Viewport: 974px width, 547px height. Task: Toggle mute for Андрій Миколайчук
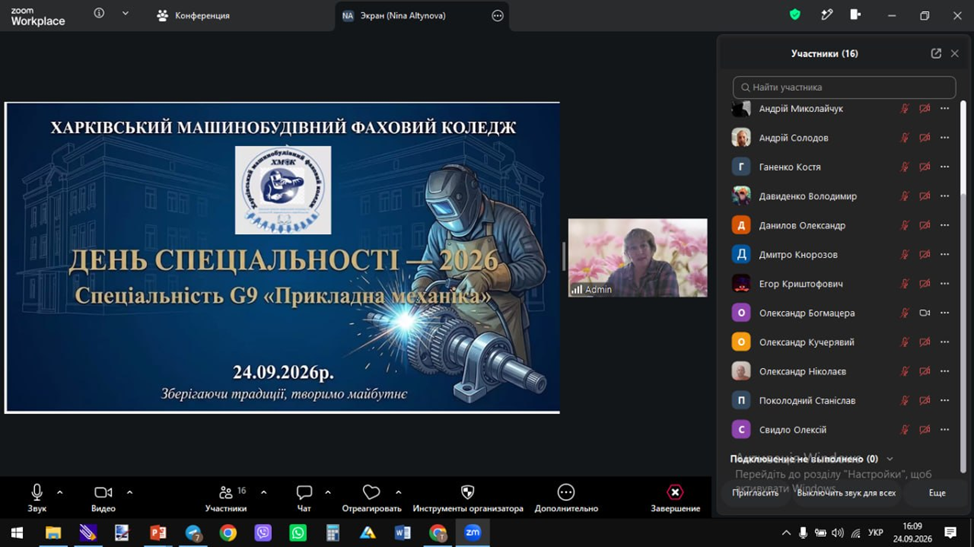click(904, 109)
